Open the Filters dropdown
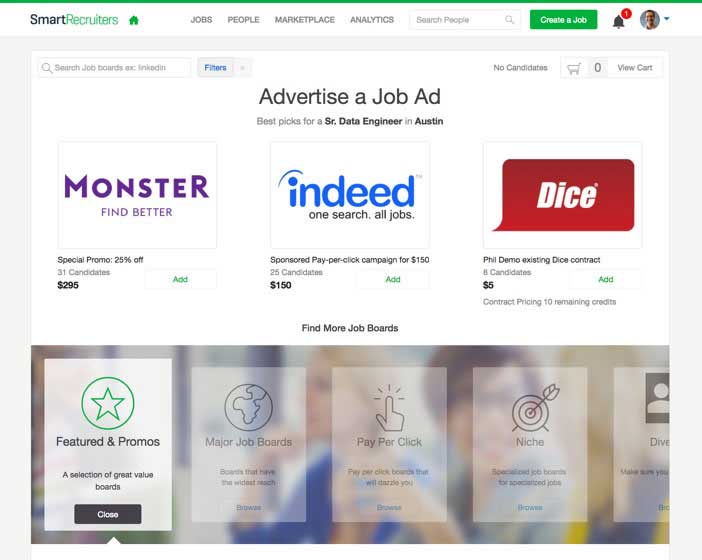 tap(215, 68)
